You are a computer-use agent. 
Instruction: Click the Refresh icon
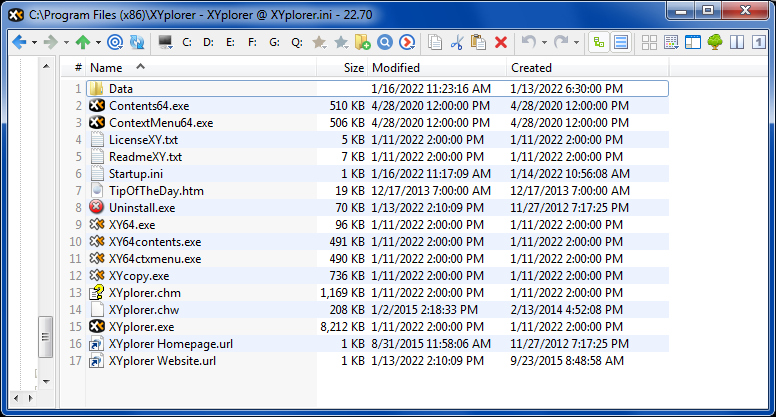coord(137,43)
